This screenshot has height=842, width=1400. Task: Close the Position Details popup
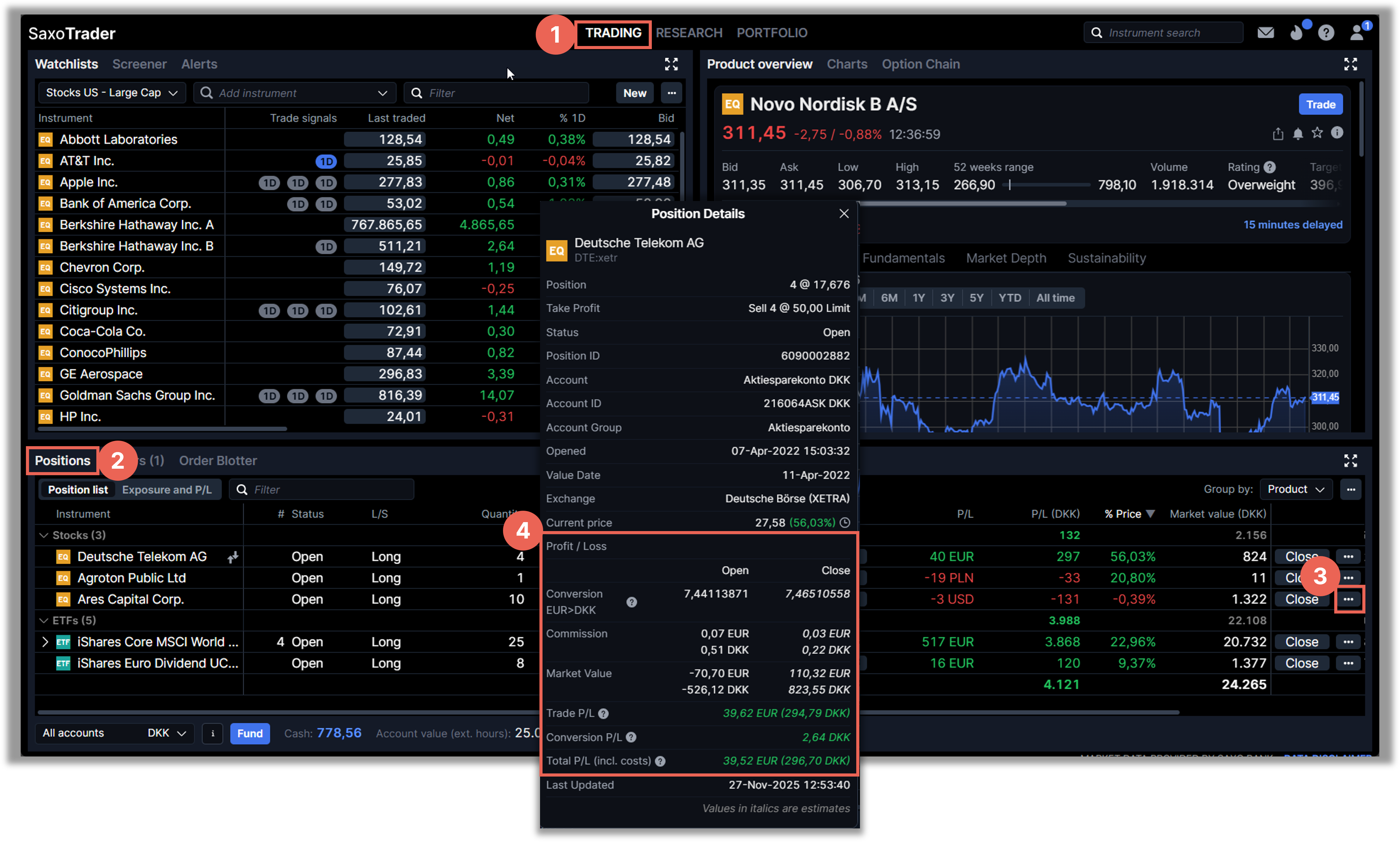click(x=844, y=213)
